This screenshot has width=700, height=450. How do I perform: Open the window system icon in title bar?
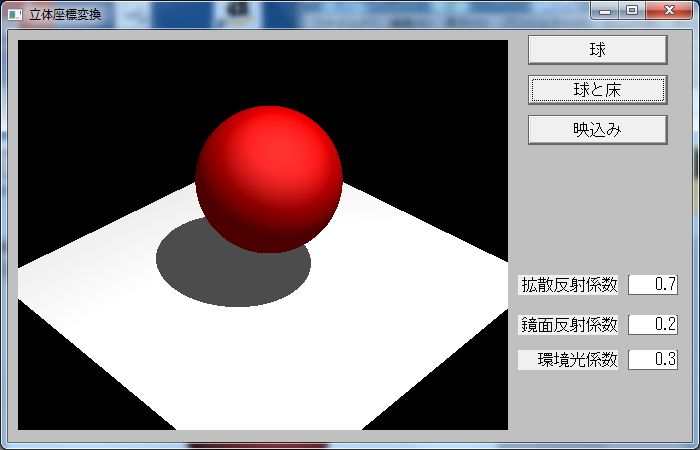point(15,15)
